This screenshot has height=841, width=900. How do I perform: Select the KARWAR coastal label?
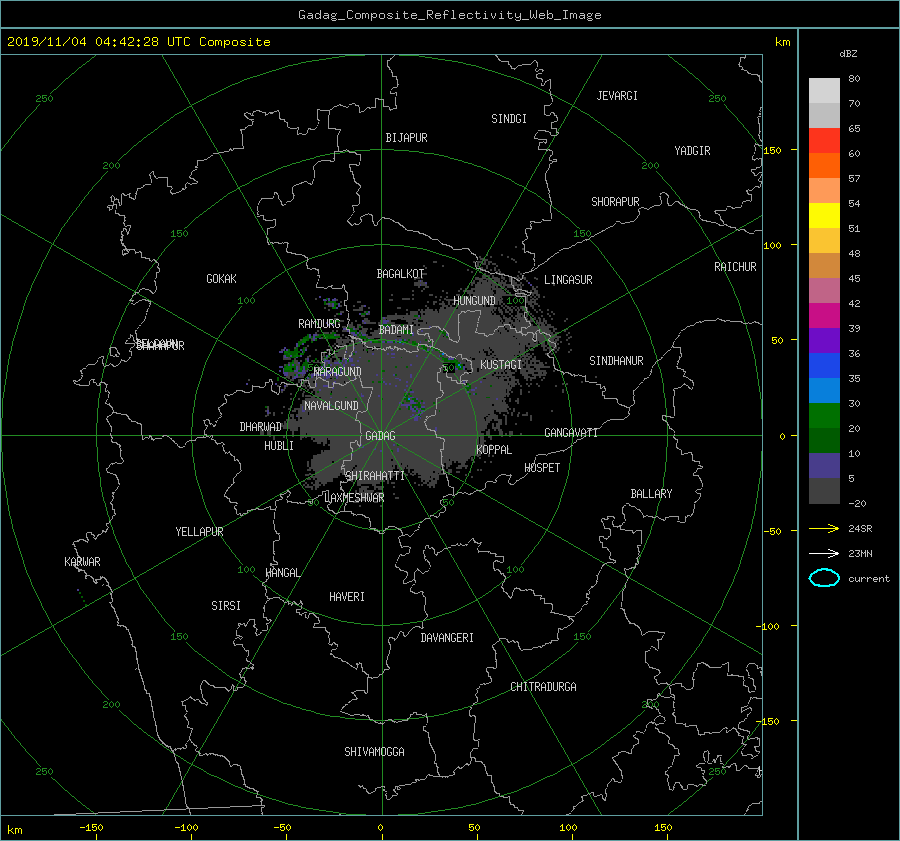coord(82,562)
